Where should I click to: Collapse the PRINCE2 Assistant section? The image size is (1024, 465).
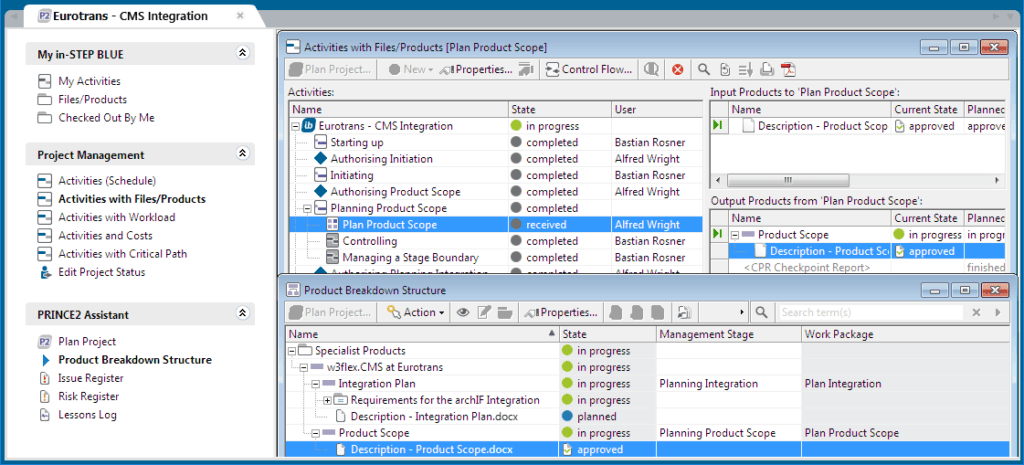click(243, 314)
